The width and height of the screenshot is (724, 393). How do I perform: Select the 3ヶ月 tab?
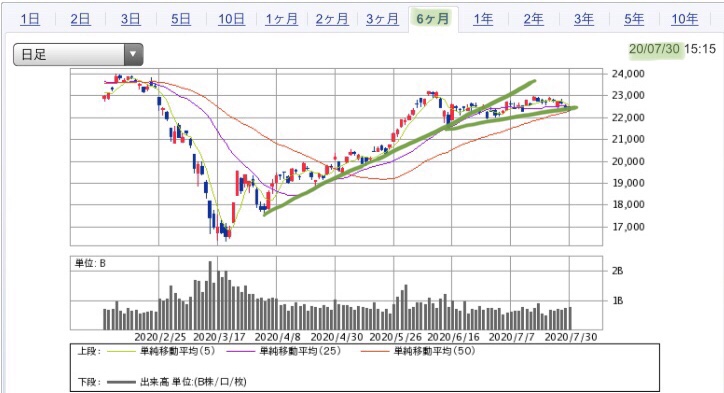point(382,19)
